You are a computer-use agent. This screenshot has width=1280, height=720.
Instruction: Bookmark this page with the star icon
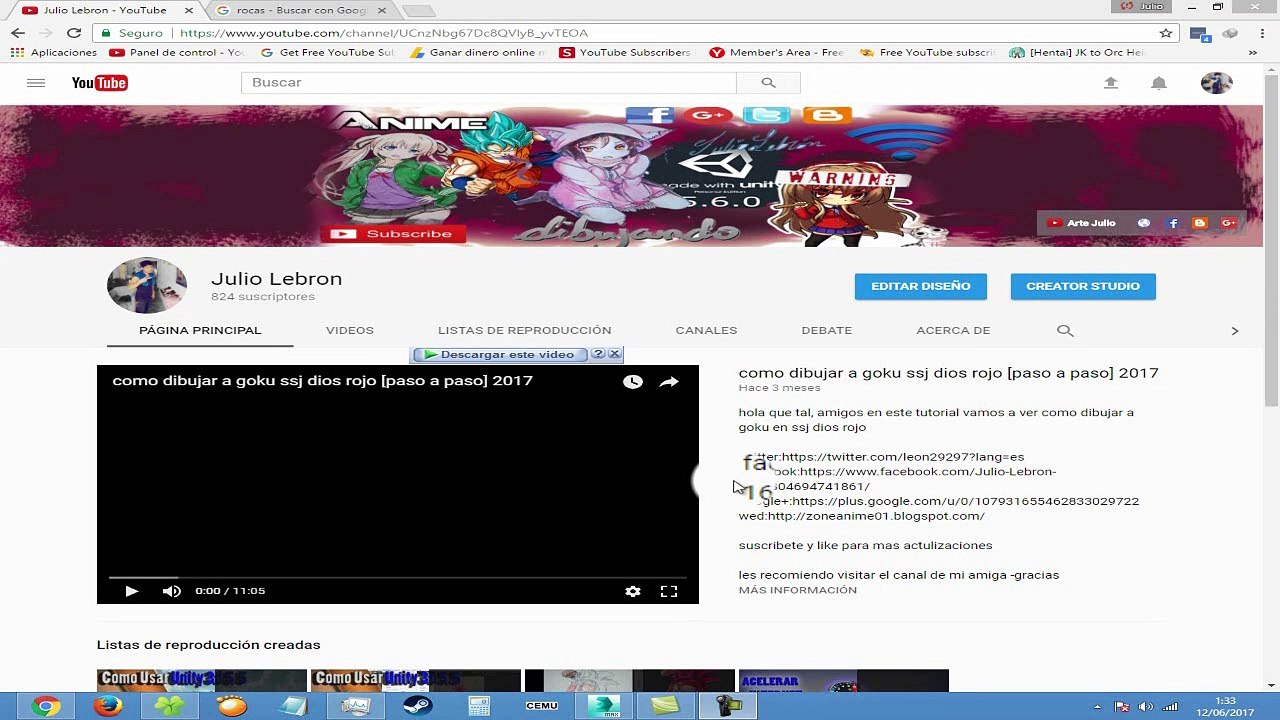(x=1166, y=33)
